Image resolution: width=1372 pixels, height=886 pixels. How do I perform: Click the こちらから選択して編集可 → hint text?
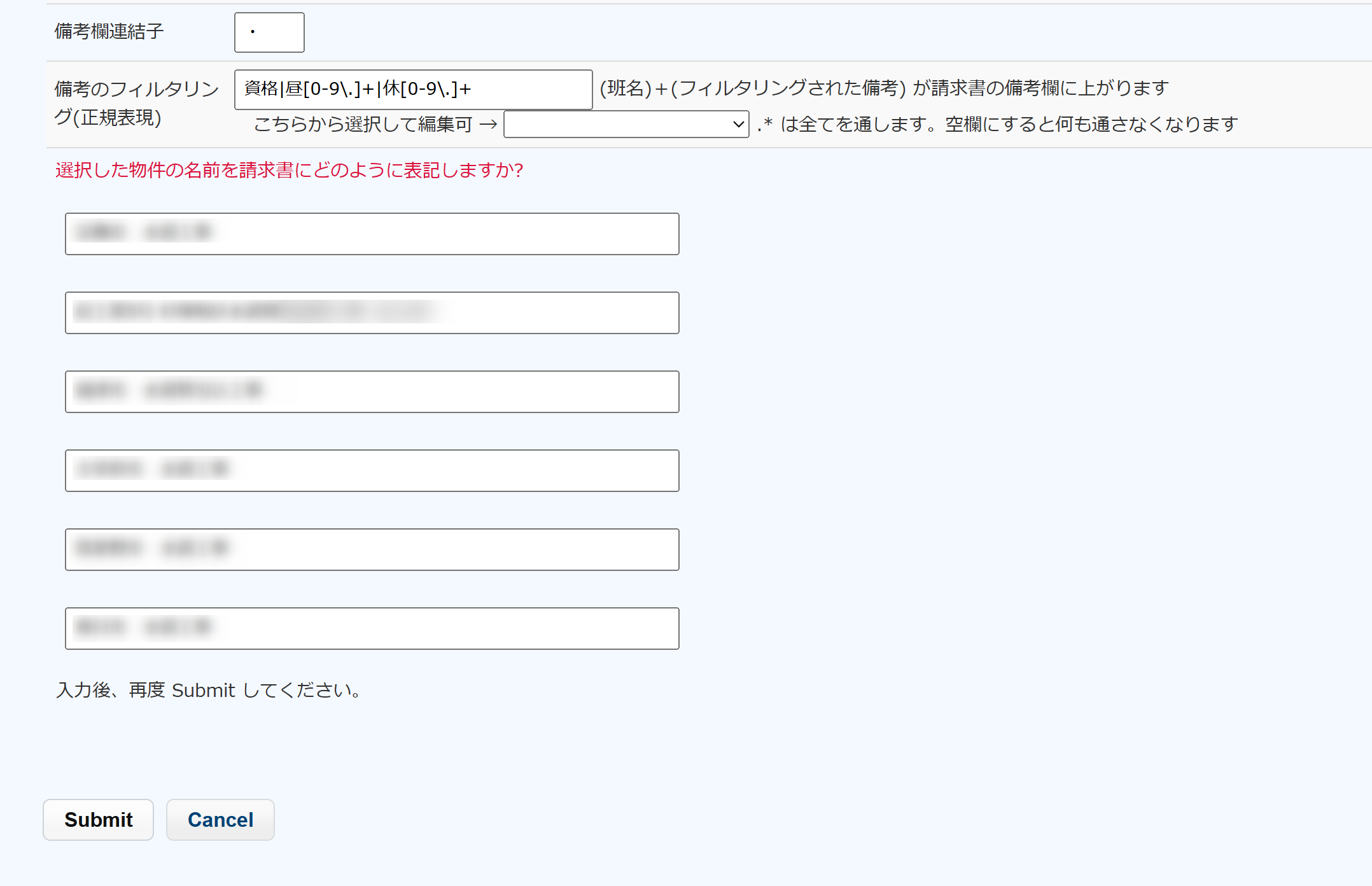pos(375,124)
